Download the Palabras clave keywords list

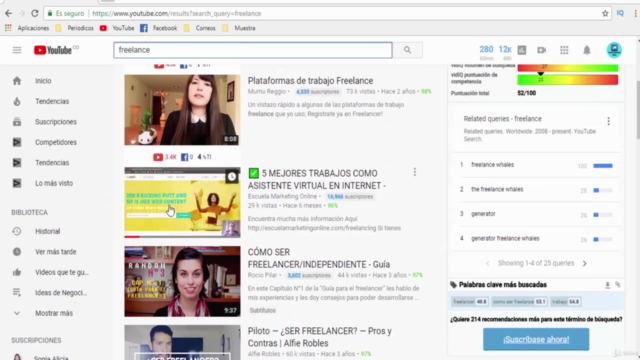click(x=607, y=285)
